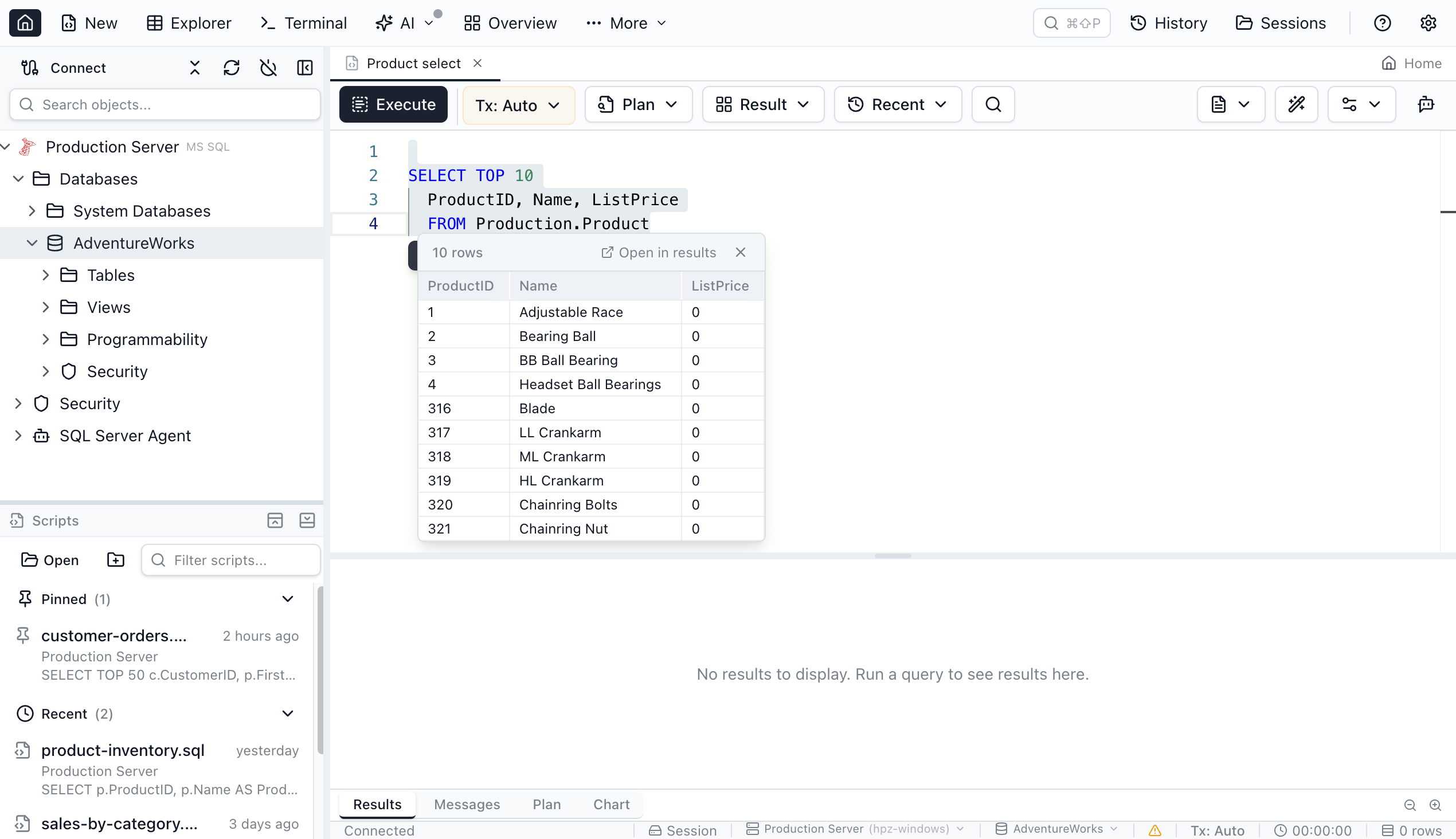
Task: Open the AI assistant menu
Action: tap(404, 23)
